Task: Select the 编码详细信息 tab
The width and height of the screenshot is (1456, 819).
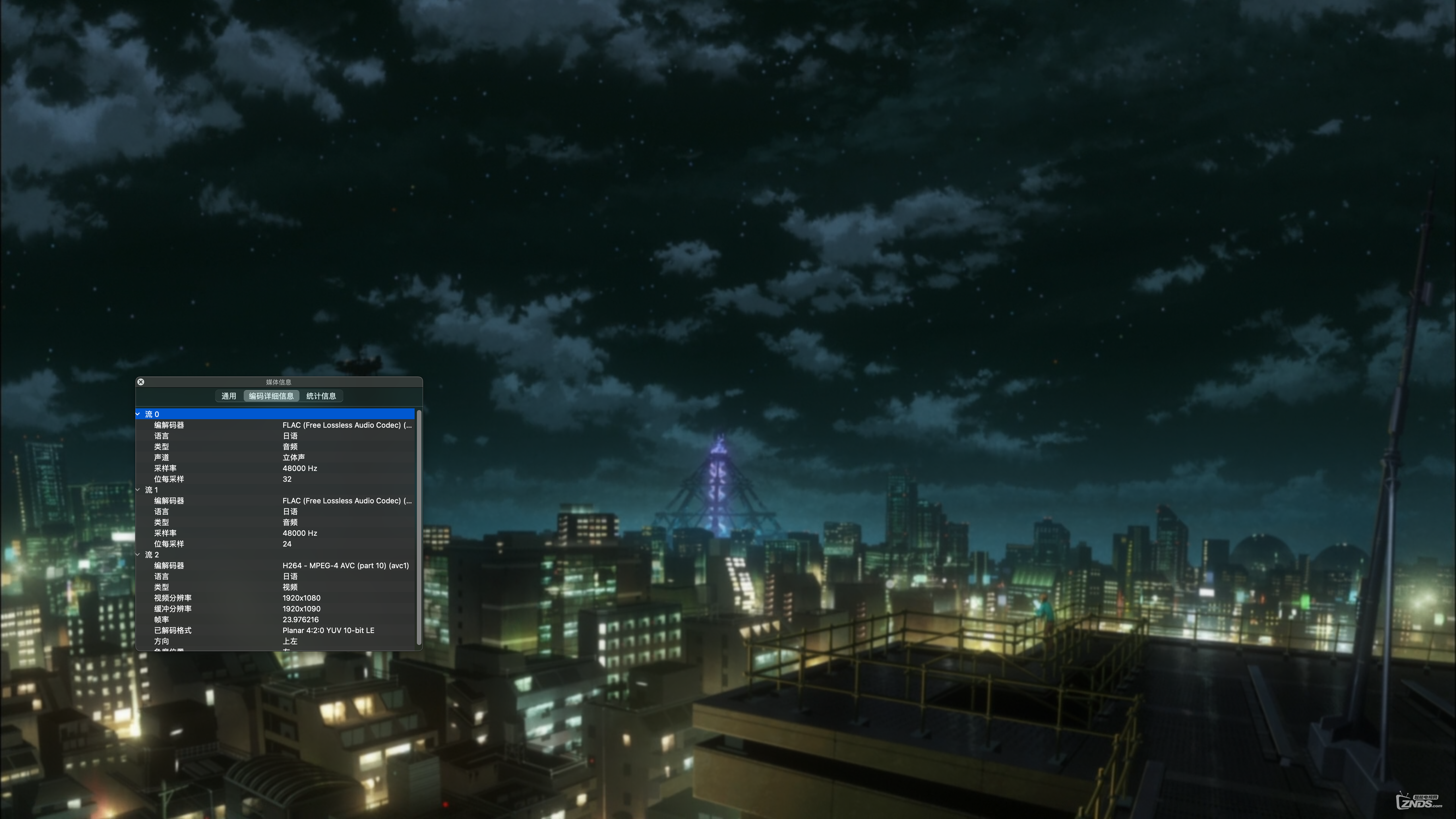Action: click(271, 396)
